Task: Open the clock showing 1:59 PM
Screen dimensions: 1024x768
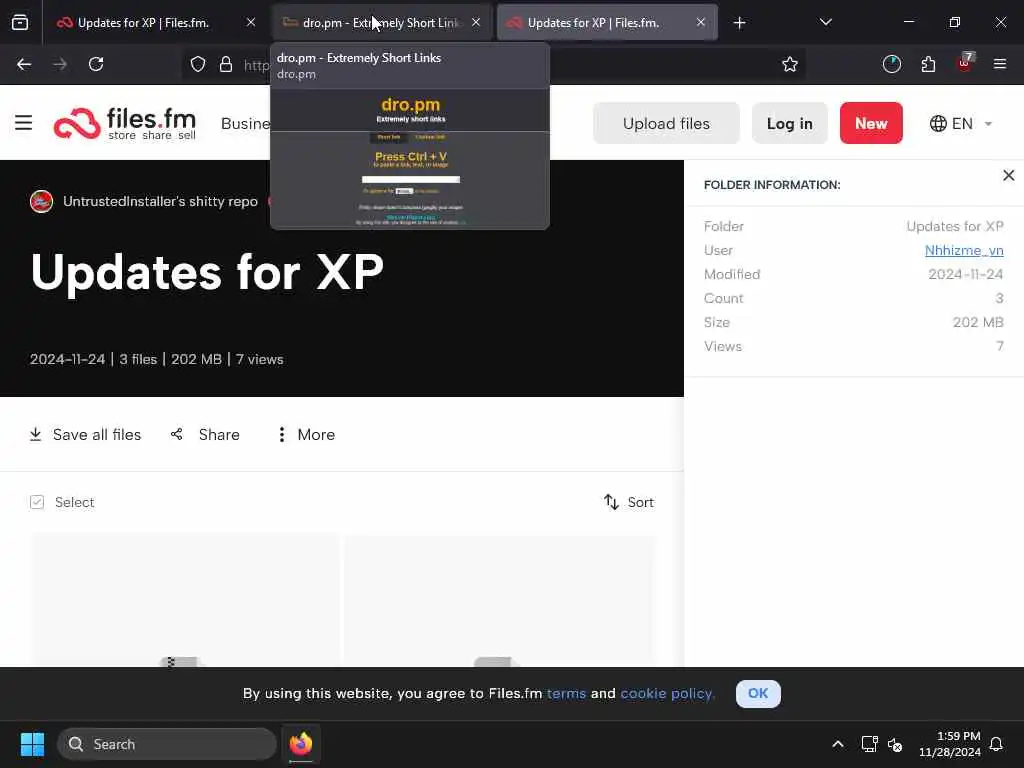Action: [x=950, y=744]
